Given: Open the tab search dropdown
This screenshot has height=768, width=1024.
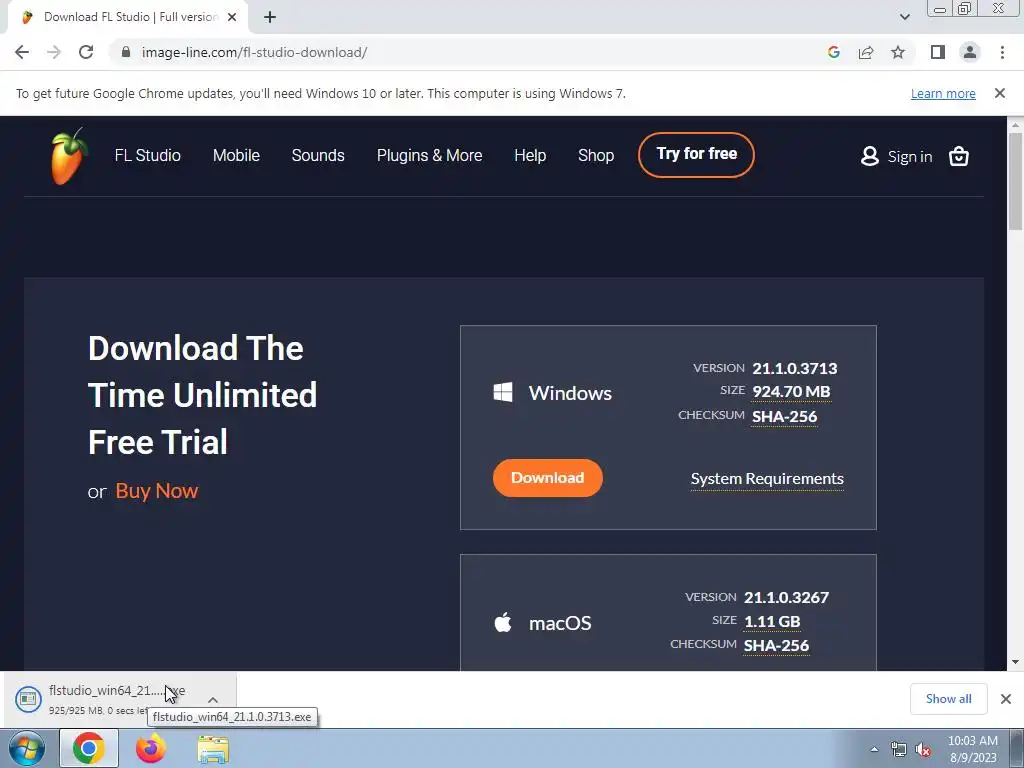Looking at the screenshot, I should click(x=904, y=17).
